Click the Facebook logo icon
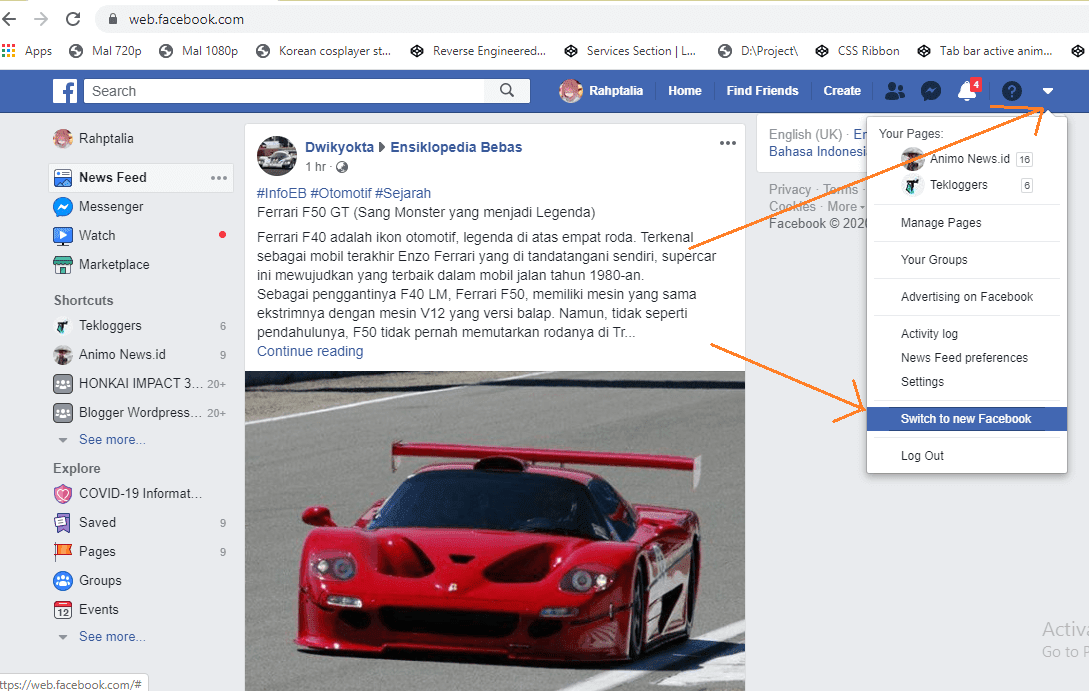This screenshot has width=1089, height=691. (65, 91)
